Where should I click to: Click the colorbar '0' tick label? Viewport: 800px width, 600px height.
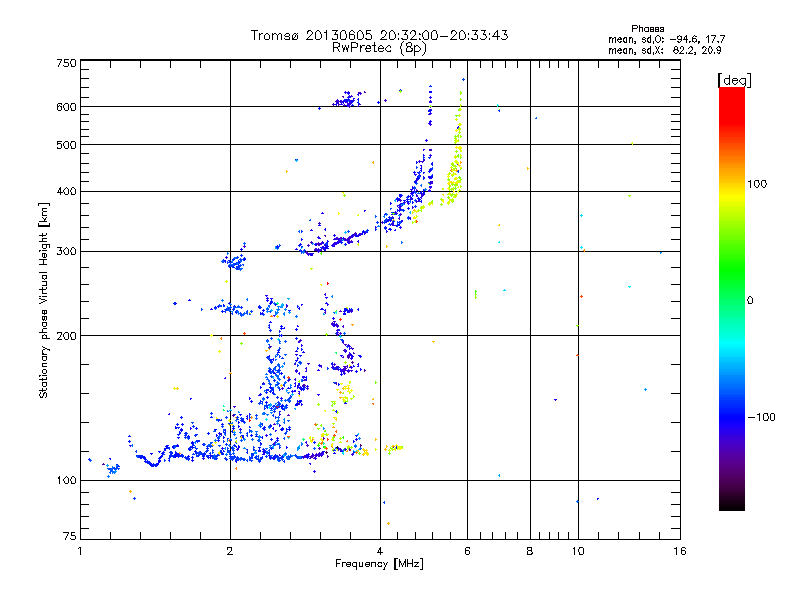tap(750, 301)
